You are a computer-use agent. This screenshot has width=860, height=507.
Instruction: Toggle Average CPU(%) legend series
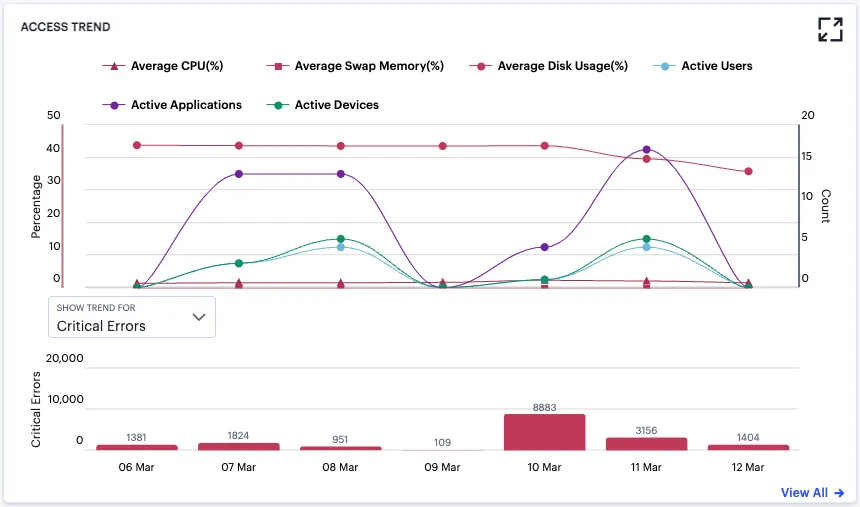pyautogui.click(x=163, y=66)
